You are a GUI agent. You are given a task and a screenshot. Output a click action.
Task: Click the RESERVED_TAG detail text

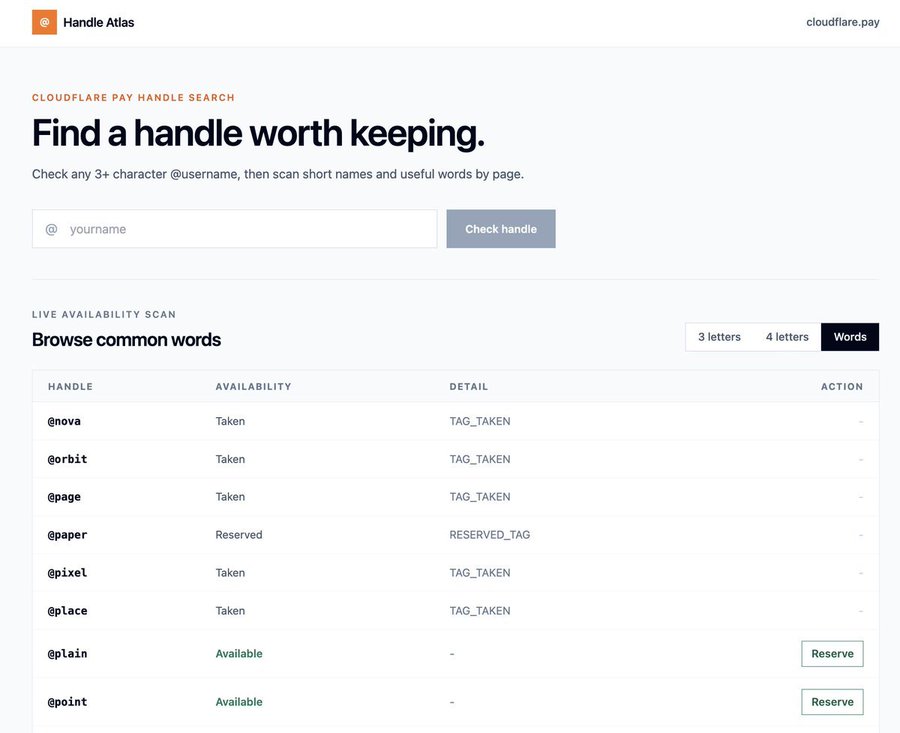tap(490, 535)
